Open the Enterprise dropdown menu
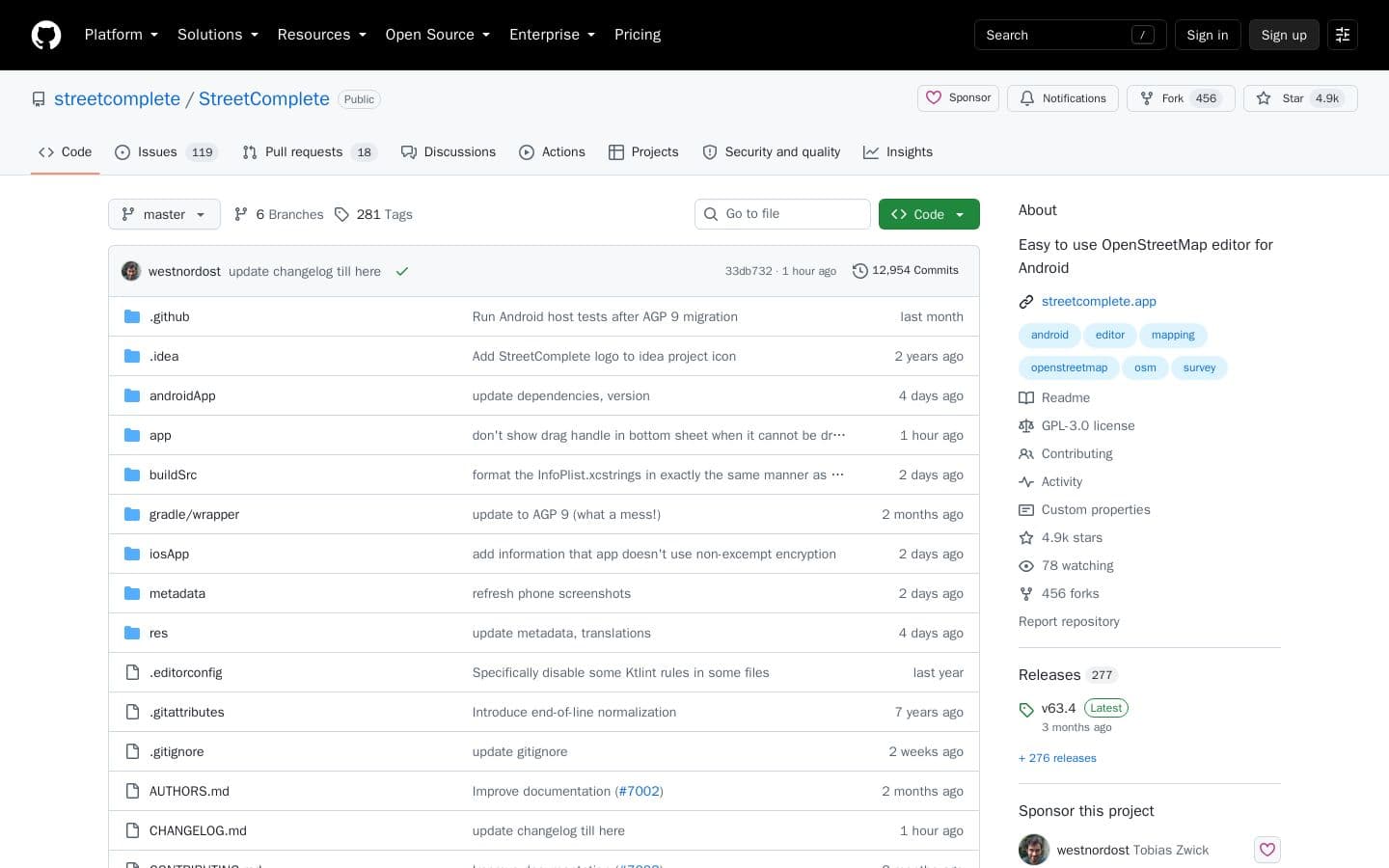Viewport: 1389px width, 868px height. click(553, 35)
